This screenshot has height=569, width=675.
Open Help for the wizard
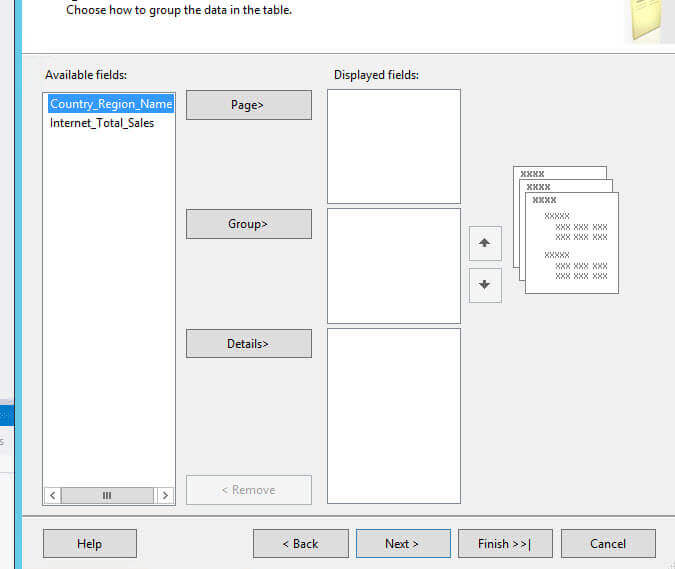[x=90, y=544]
